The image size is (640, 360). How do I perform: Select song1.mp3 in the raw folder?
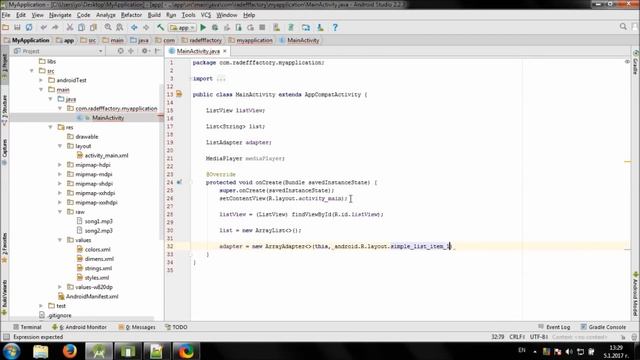tap(94, 221)
